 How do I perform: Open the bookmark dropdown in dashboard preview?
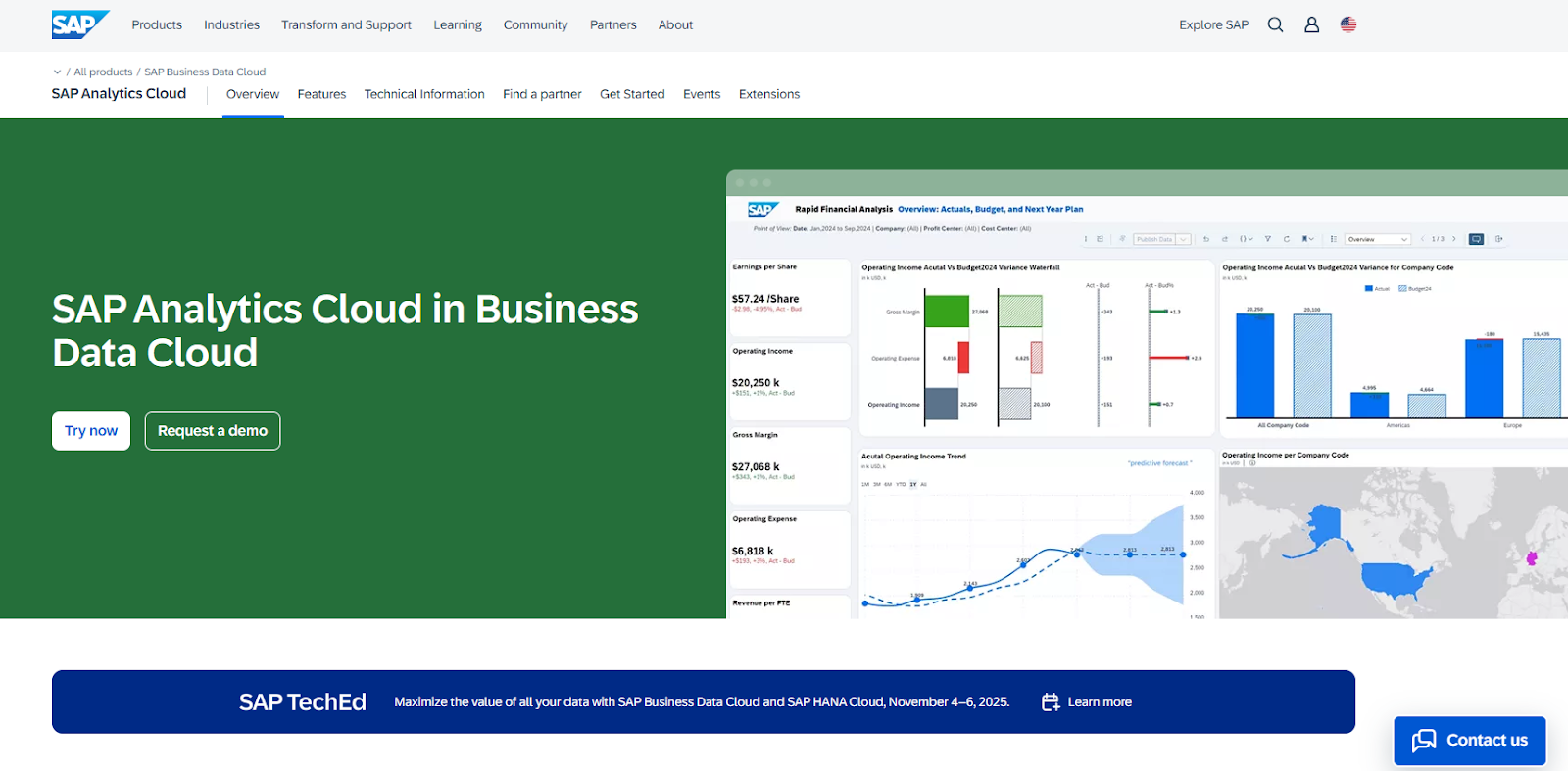pos(1308,239)
